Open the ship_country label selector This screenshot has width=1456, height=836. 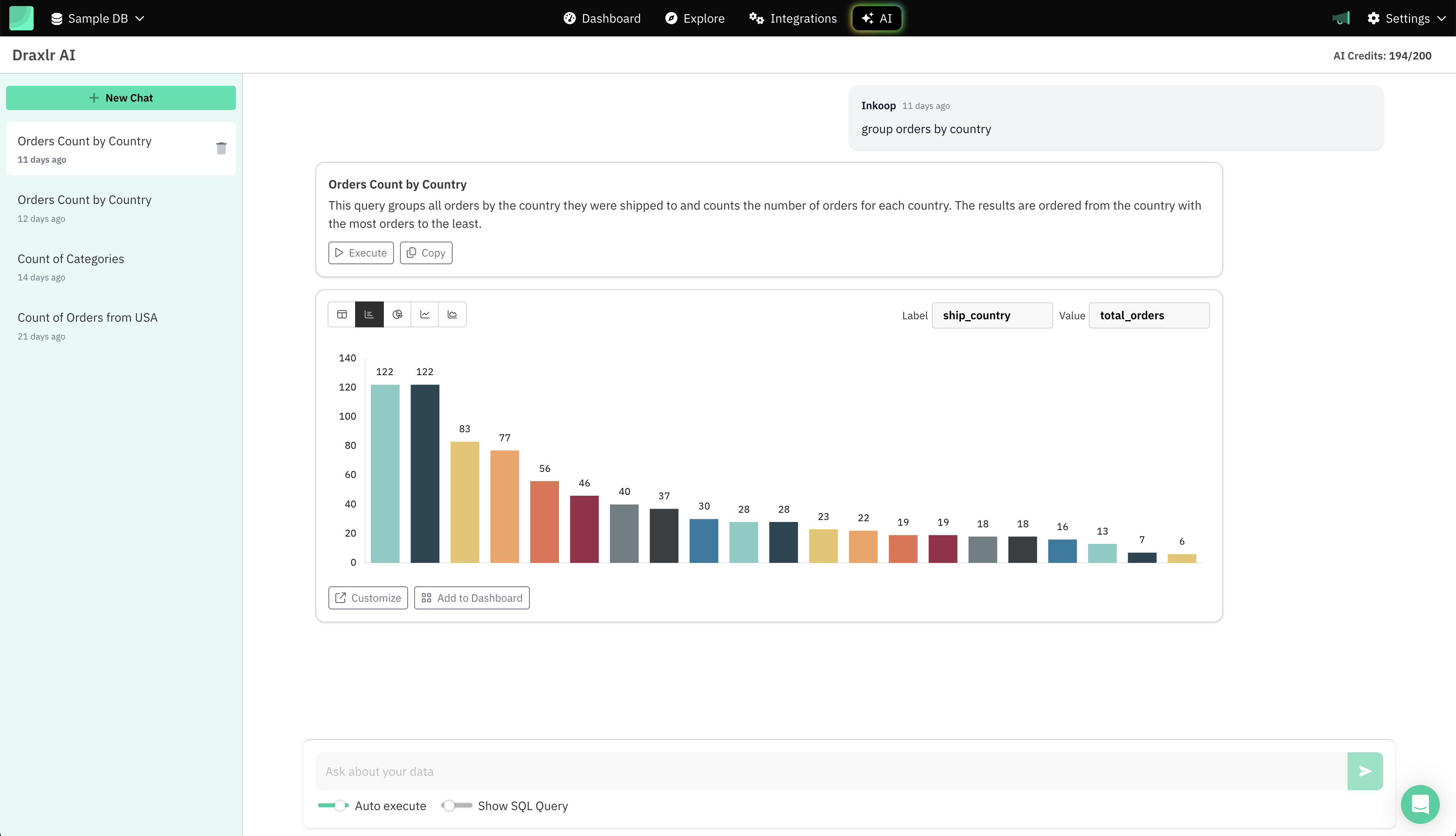pos(992,315)
